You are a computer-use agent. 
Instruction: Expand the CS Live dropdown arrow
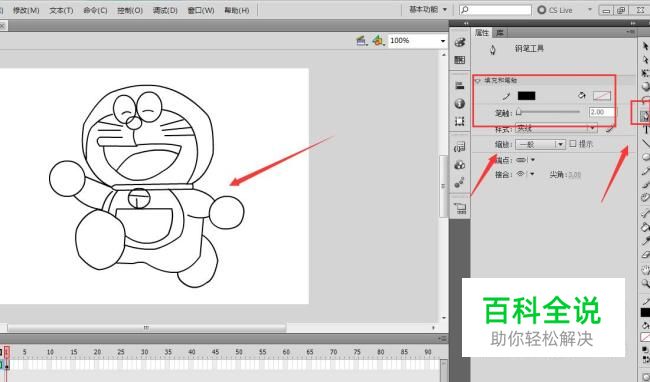point(590,10)
